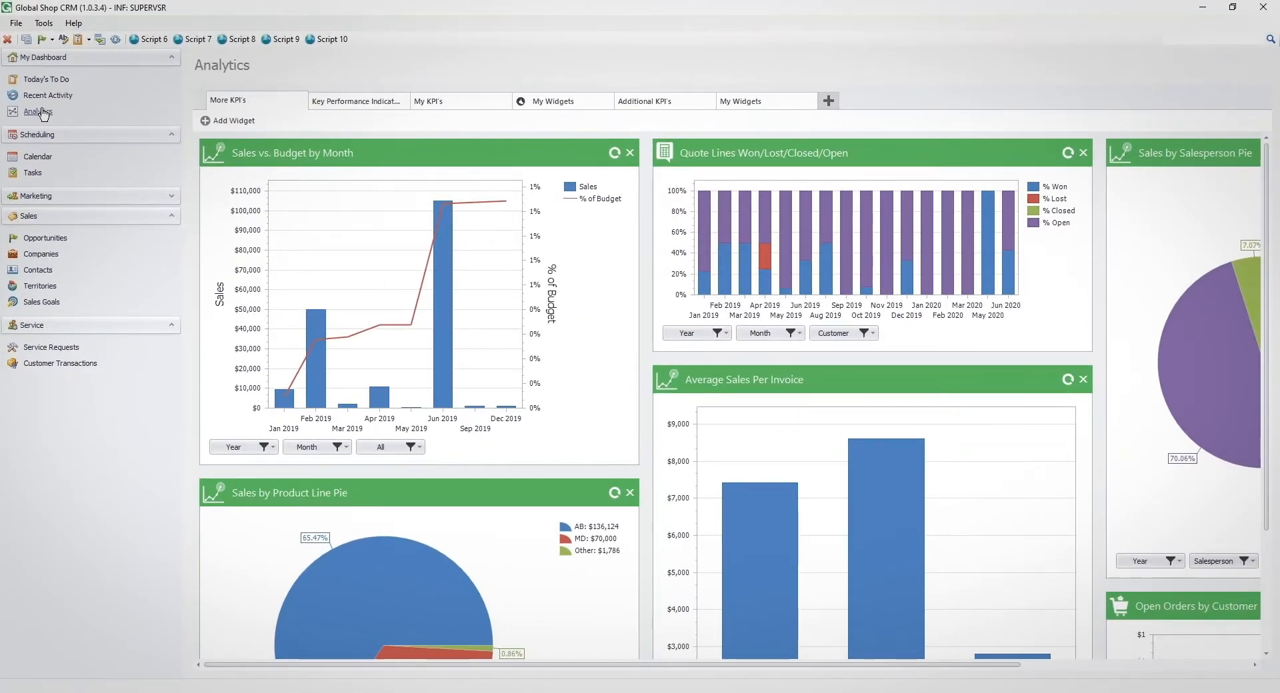The width and height of the screenshot is (1280, 693).
Task: Open the Tools menu
Action: coord(44,23)
